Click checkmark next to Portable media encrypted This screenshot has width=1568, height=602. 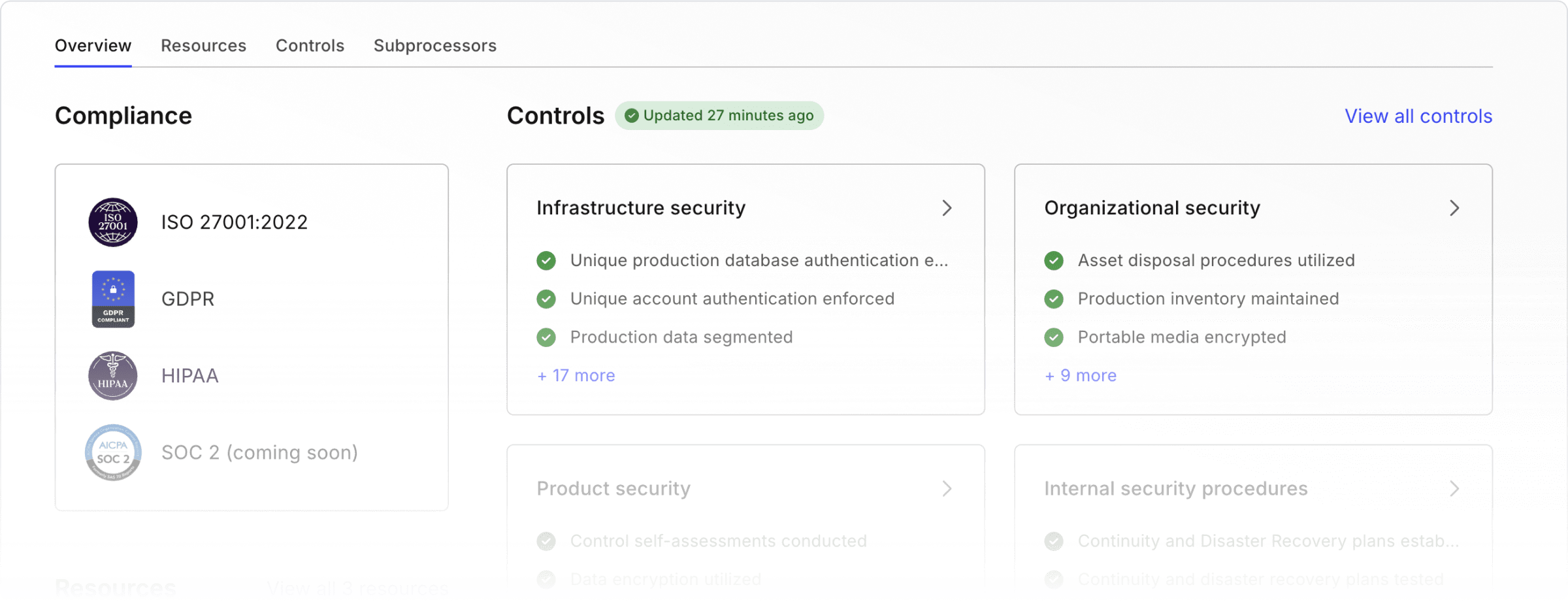point(1053,337)
